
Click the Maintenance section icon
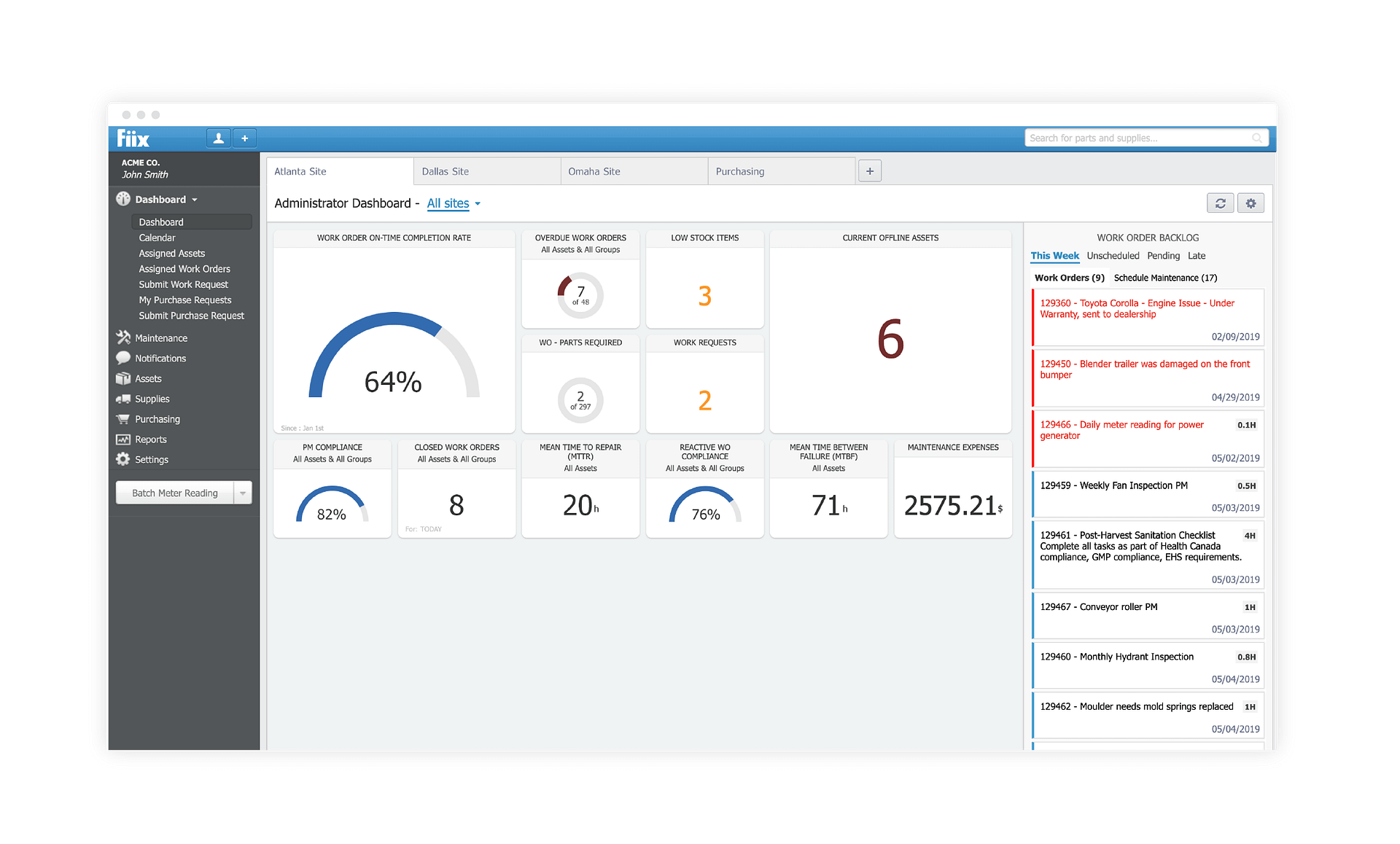120,338
